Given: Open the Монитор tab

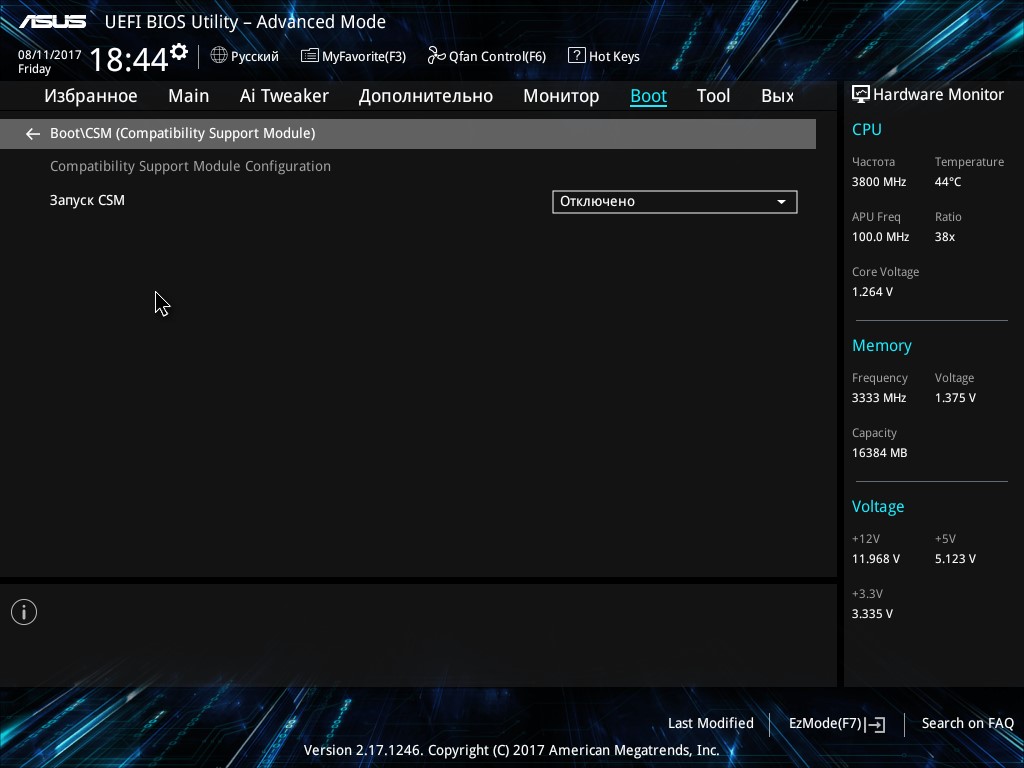Looking at the screenshot, I should coord(561,96).
